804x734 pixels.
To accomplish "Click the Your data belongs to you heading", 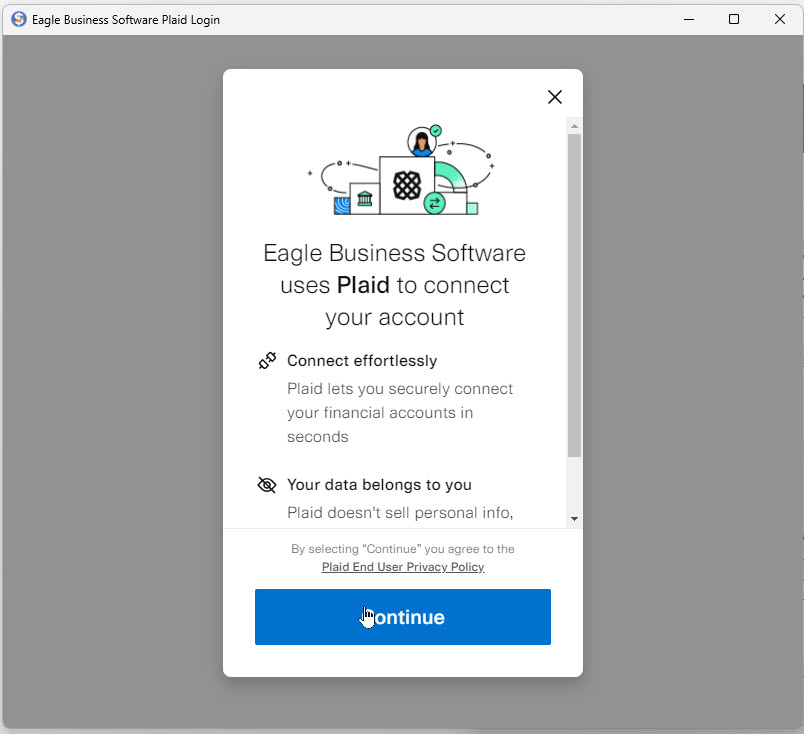I will (379, 485).
